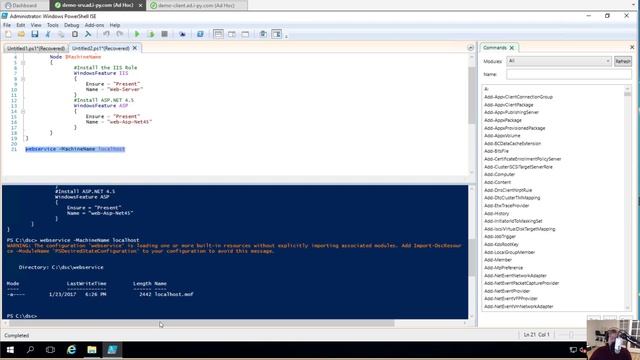Viewport: 640px width, 360px height.
Task: Collapse the WindowsFeature IIS block fold marker
Action: (x=23, y=79)
